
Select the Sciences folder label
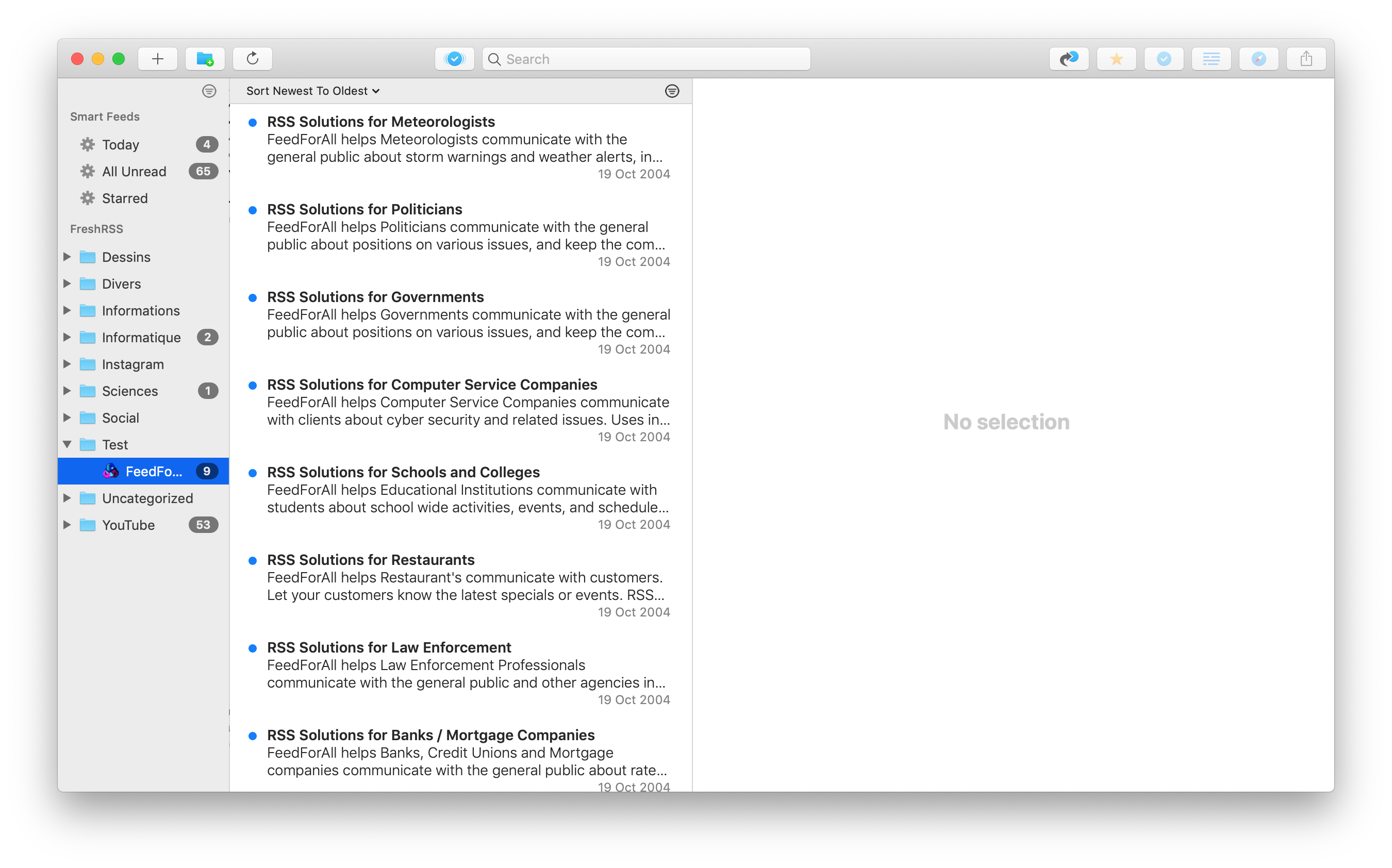(130, 391)
